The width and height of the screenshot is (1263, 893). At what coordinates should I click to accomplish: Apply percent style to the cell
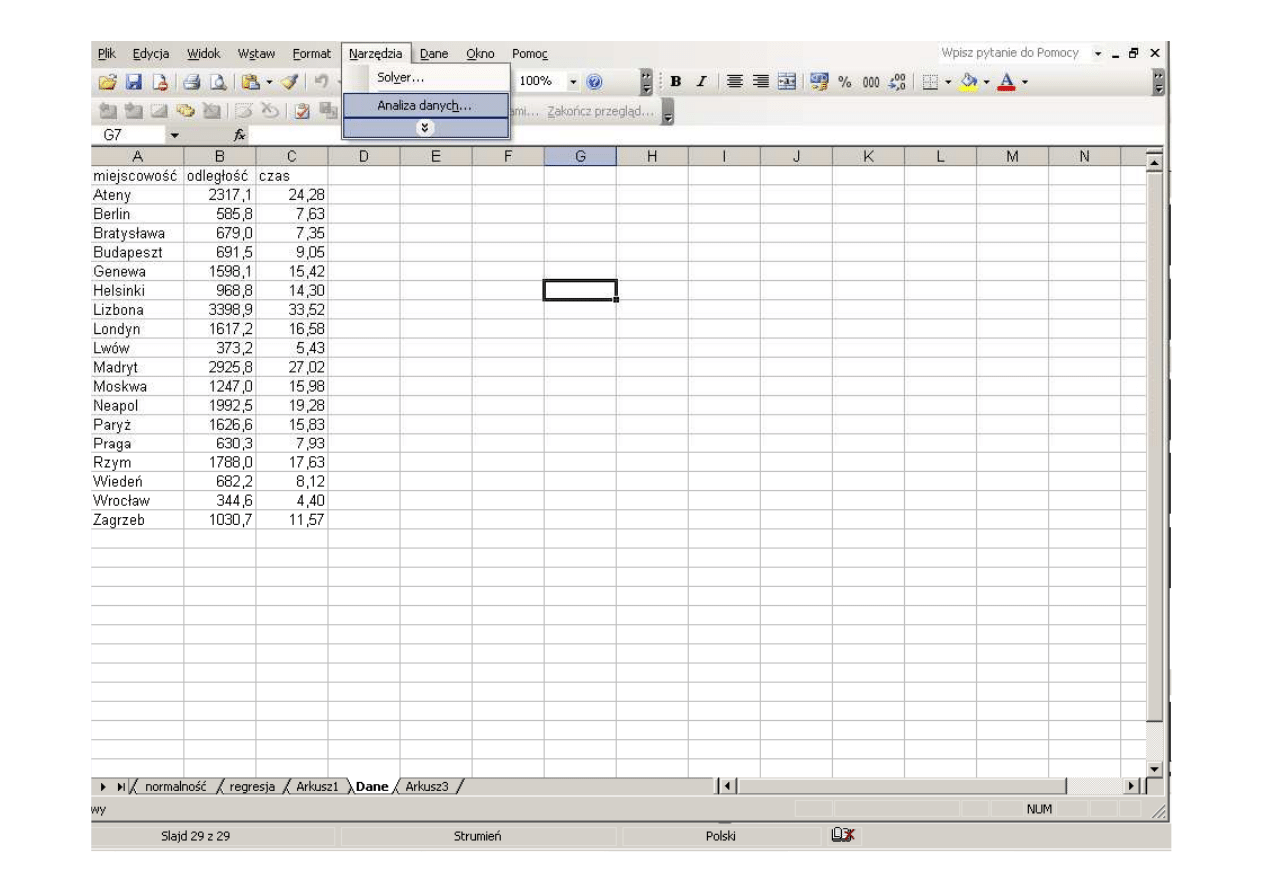843,80
